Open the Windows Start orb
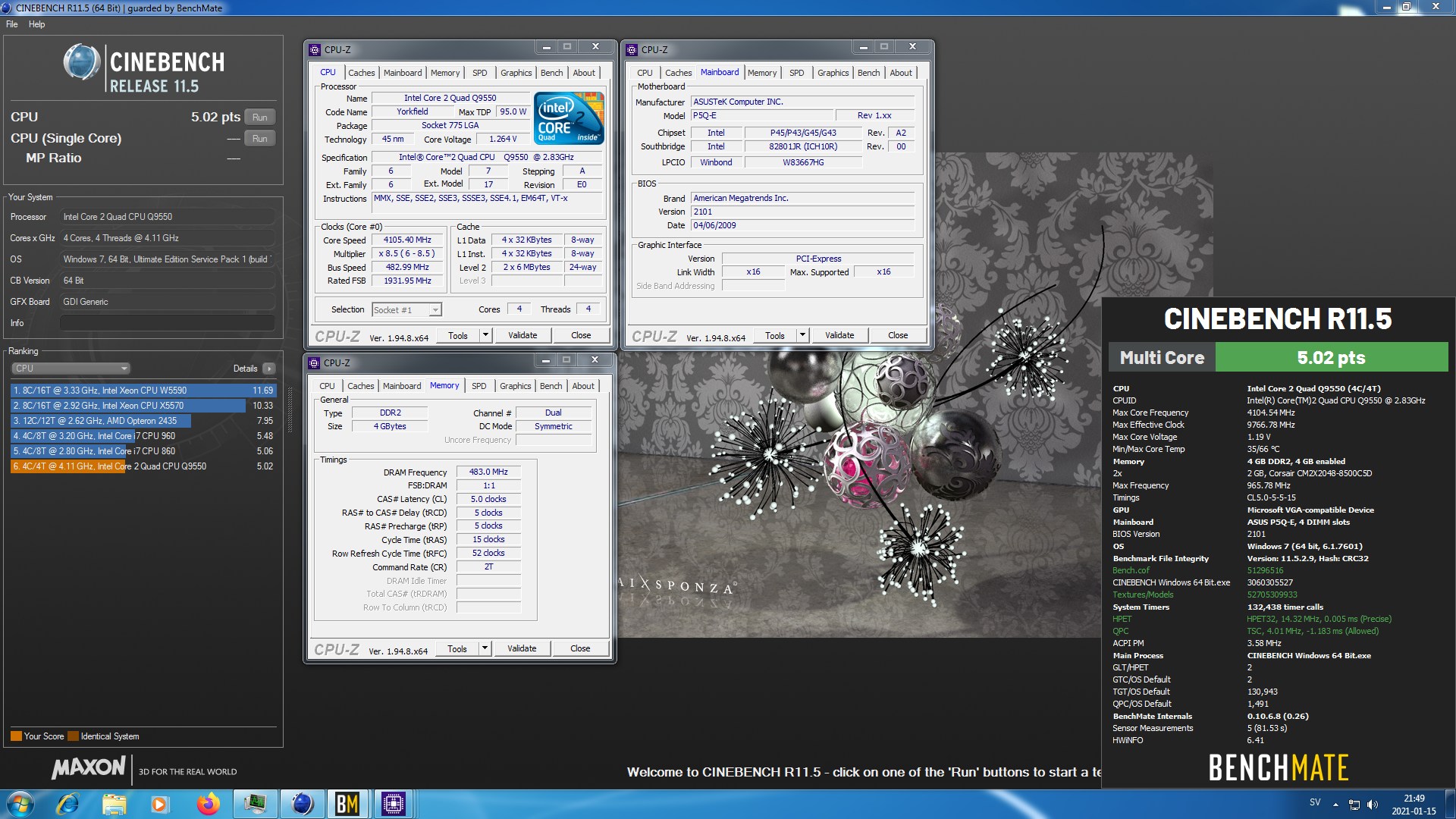Image resolution: width=1456 pixels, height=819 pixels. (x=20, y=804)
